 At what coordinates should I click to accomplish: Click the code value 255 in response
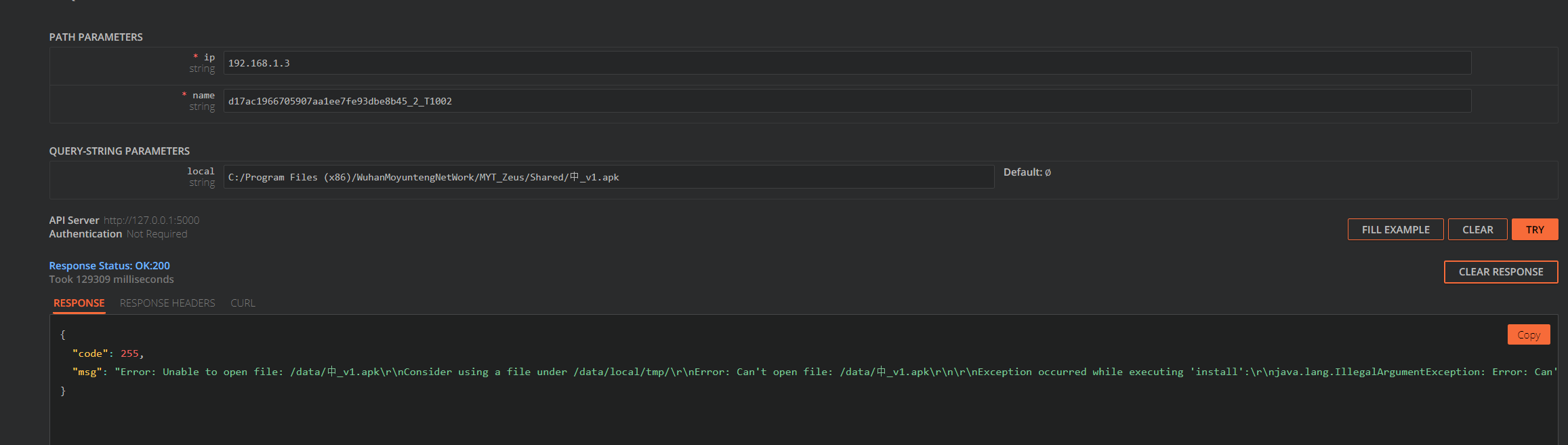(x=129, y=353)
